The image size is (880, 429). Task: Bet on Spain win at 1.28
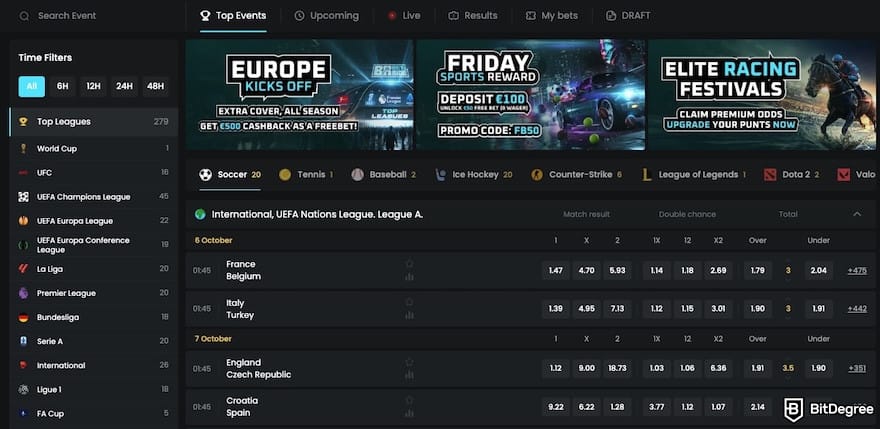tap(617, 407)
